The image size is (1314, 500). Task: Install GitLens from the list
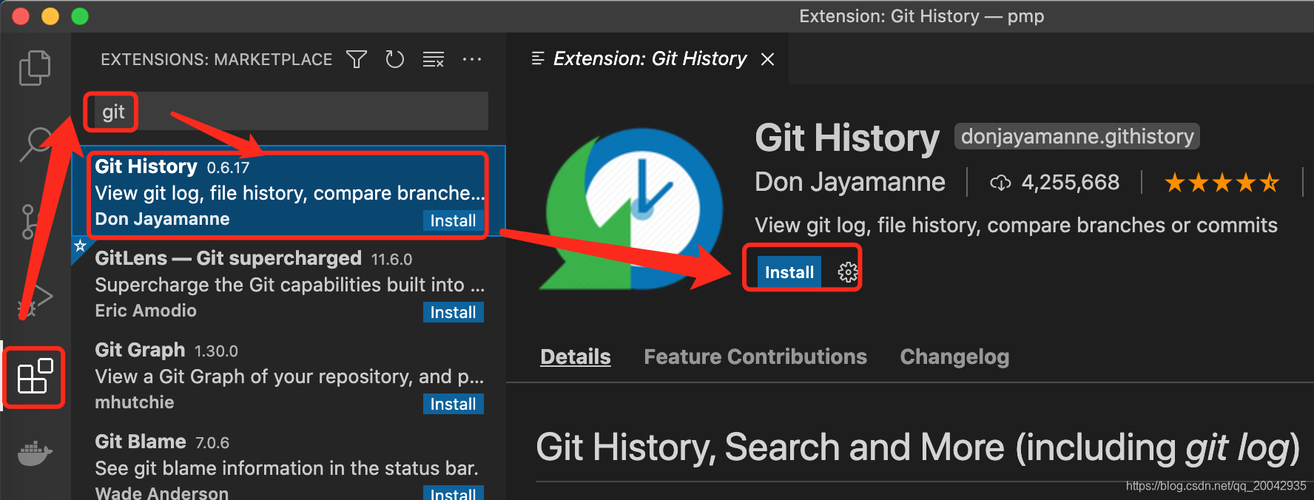click(x=453, y=313)
